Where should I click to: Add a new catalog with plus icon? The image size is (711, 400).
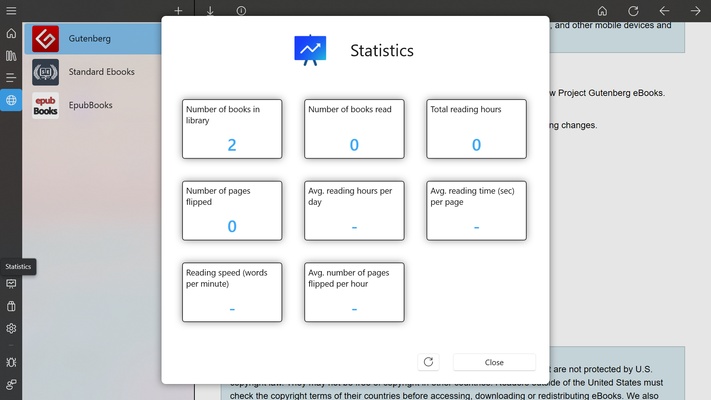pyautogui.click(x=178, y=10)
